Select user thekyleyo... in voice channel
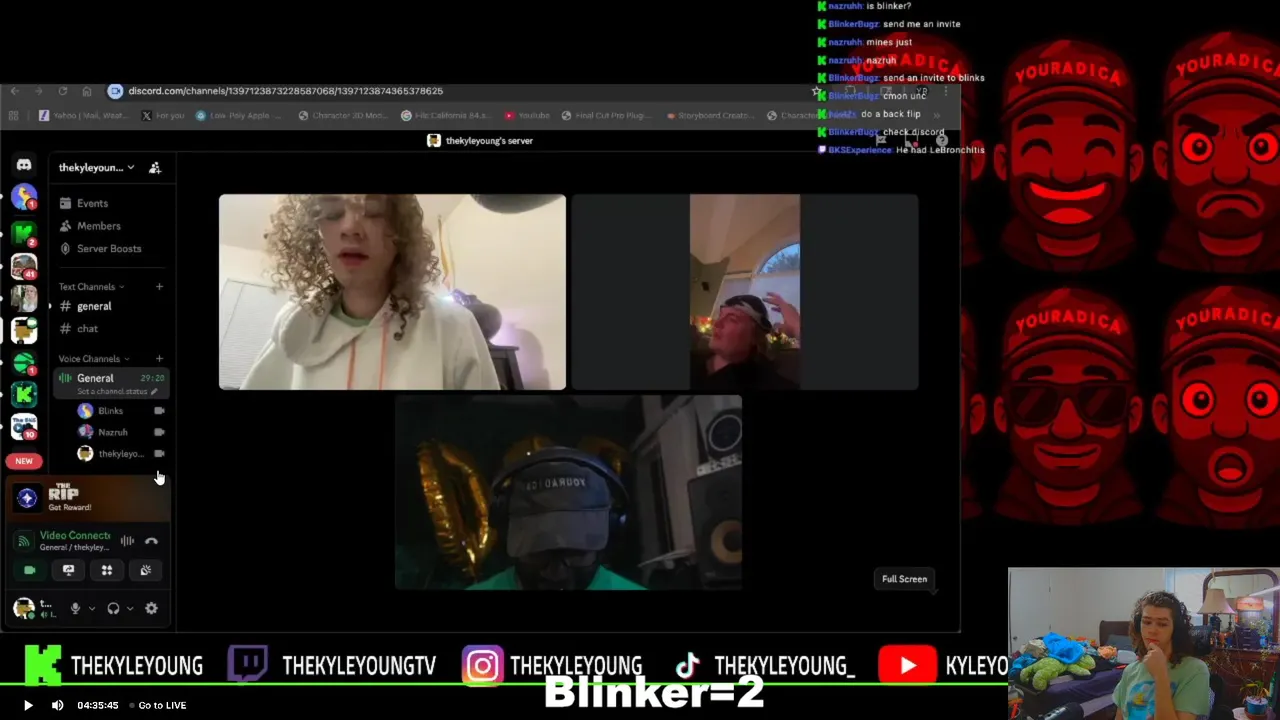Image resolution: width=1280 pixels, height=720 pixels. click(120, 454)
